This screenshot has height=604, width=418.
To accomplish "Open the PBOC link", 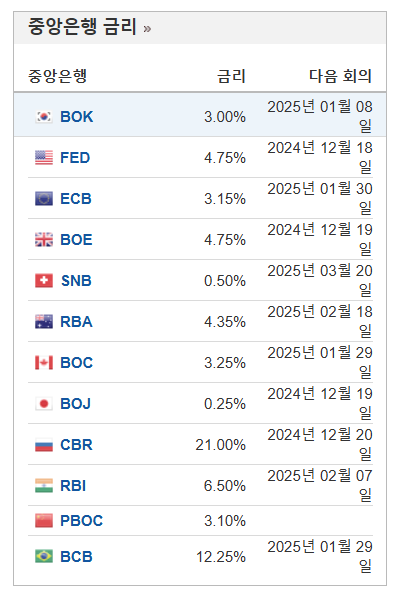I will click(82, 521).
